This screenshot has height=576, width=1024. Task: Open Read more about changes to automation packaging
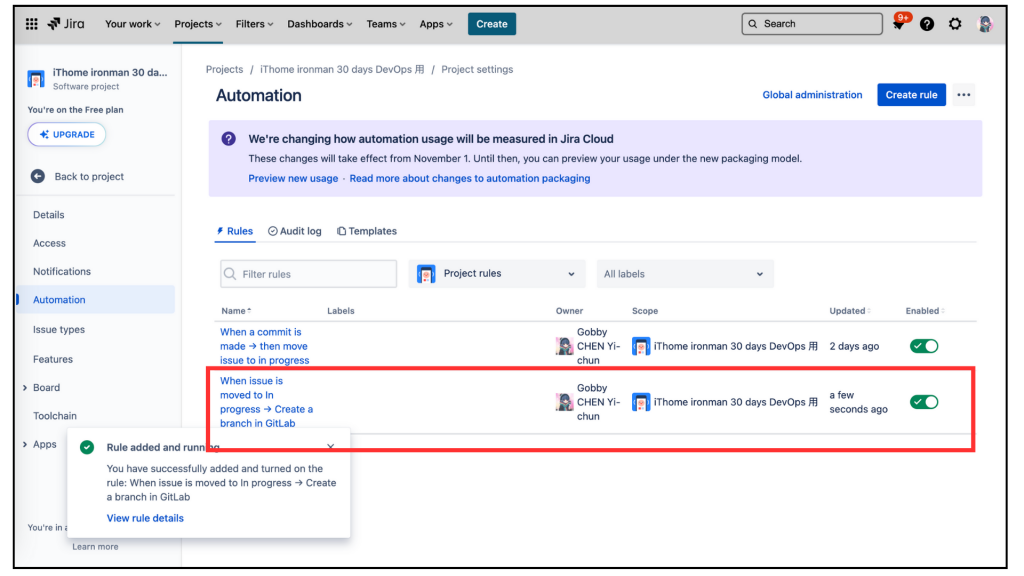[x=470, y=178]
